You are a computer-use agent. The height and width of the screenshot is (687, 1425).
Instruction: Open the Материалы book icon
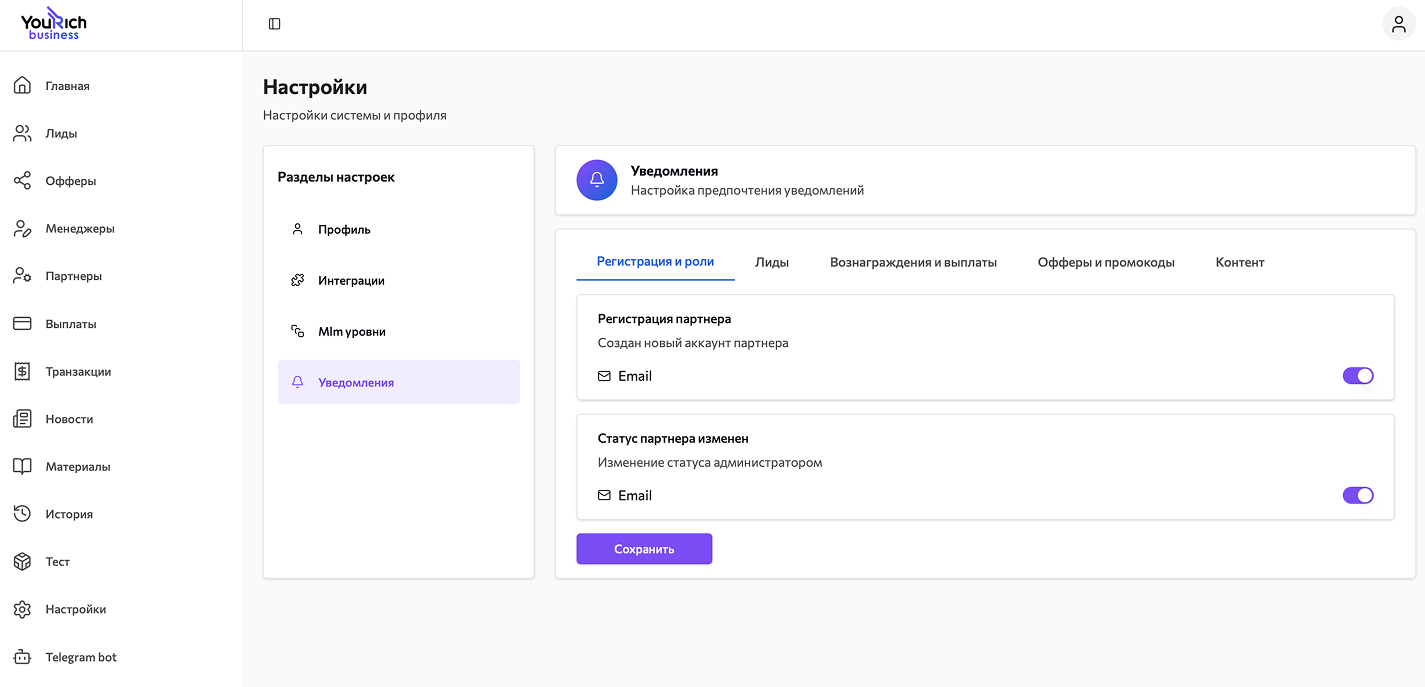click(22, 466)
